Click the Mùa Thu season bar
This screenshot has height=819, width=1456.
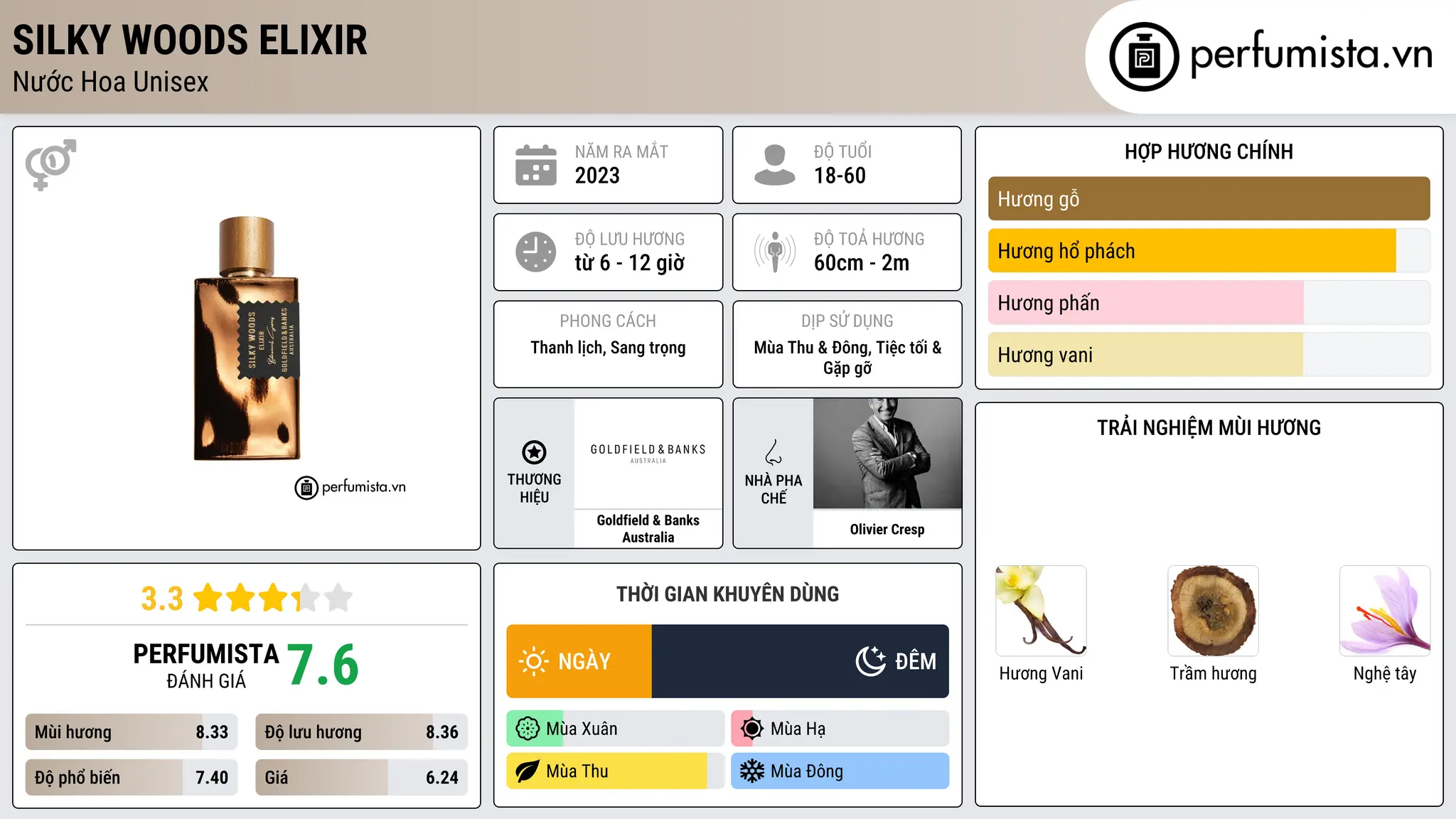click(x=616, y=771)
